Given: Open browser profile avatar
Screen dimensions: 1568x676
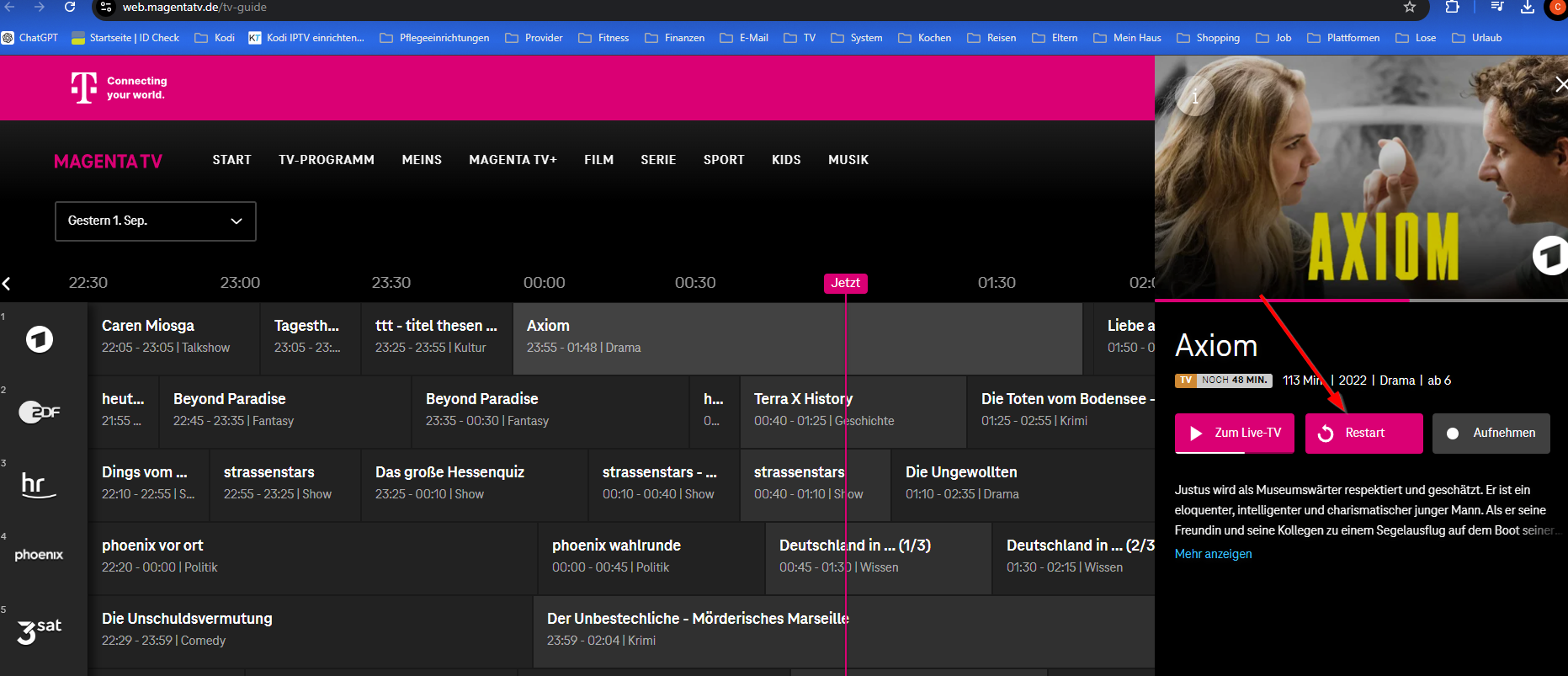Looking at the screenshot, I should [x=1557, y=8].
